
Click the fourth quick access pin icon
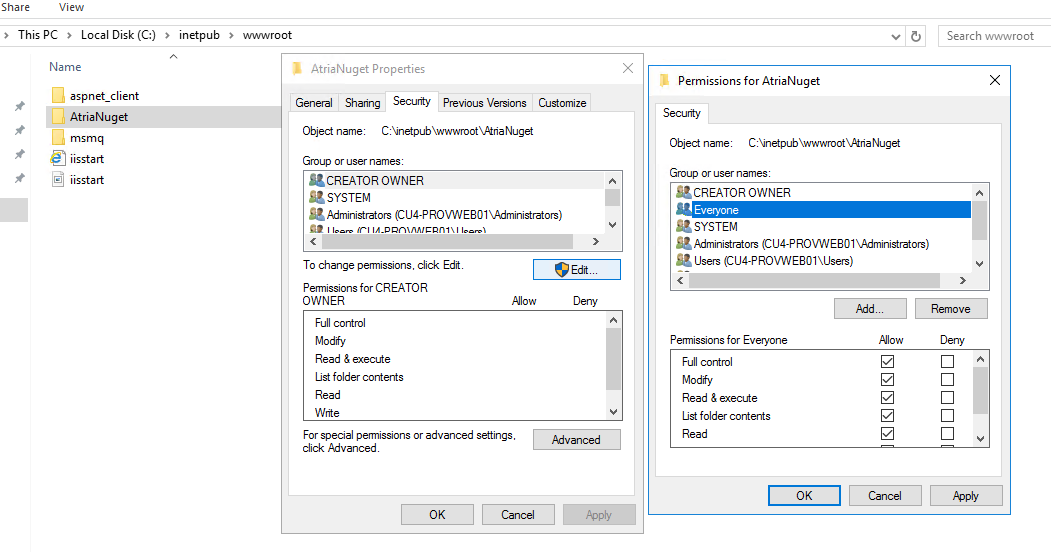coord(20,178)
